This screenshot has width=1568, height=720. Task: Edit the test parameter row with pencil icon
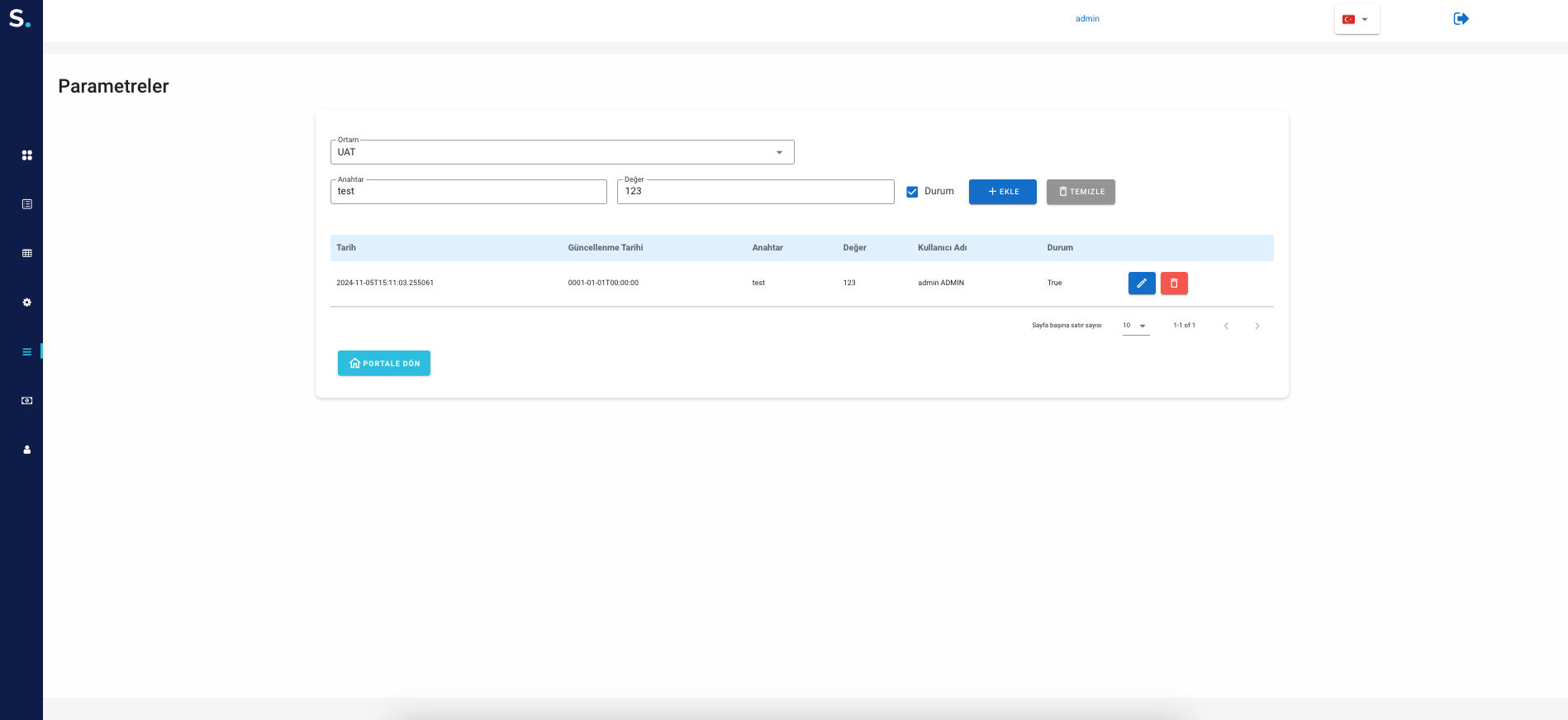click(x=1141, y=284)
